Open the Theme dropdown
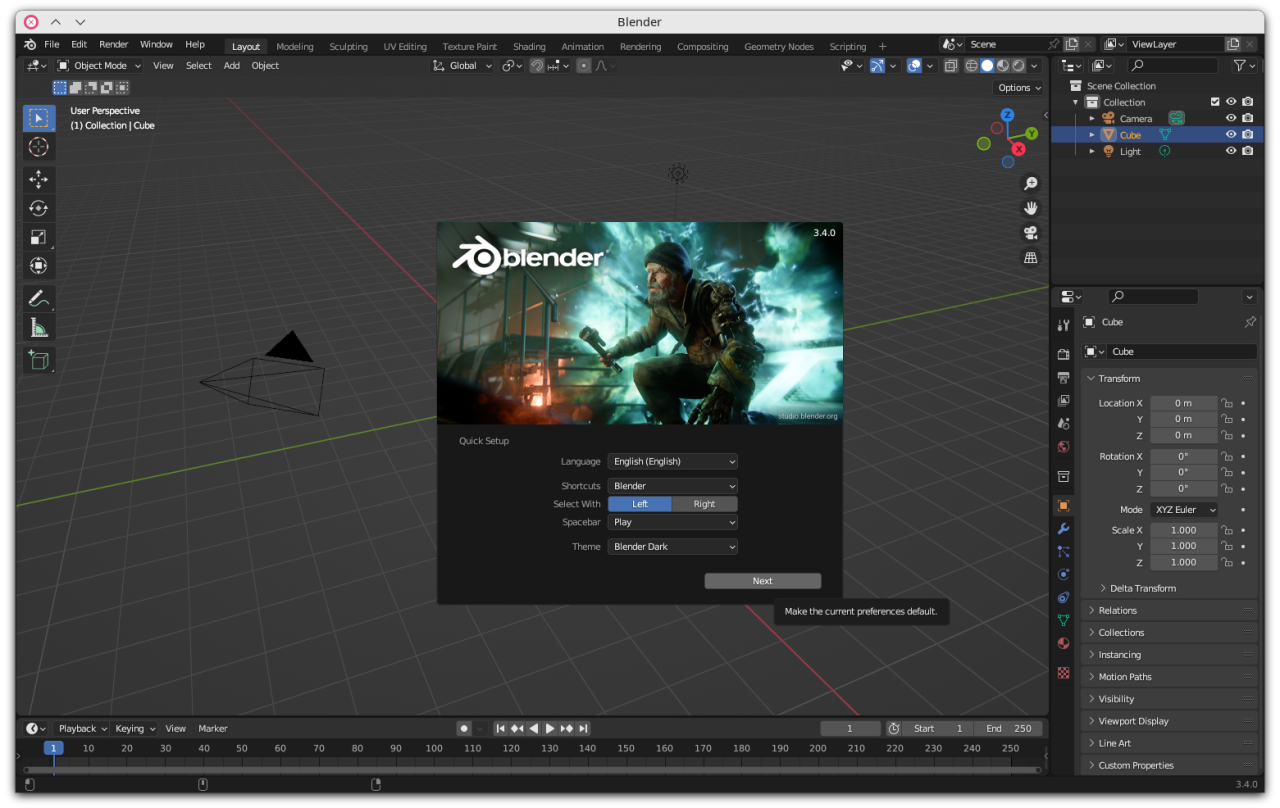 673,547
